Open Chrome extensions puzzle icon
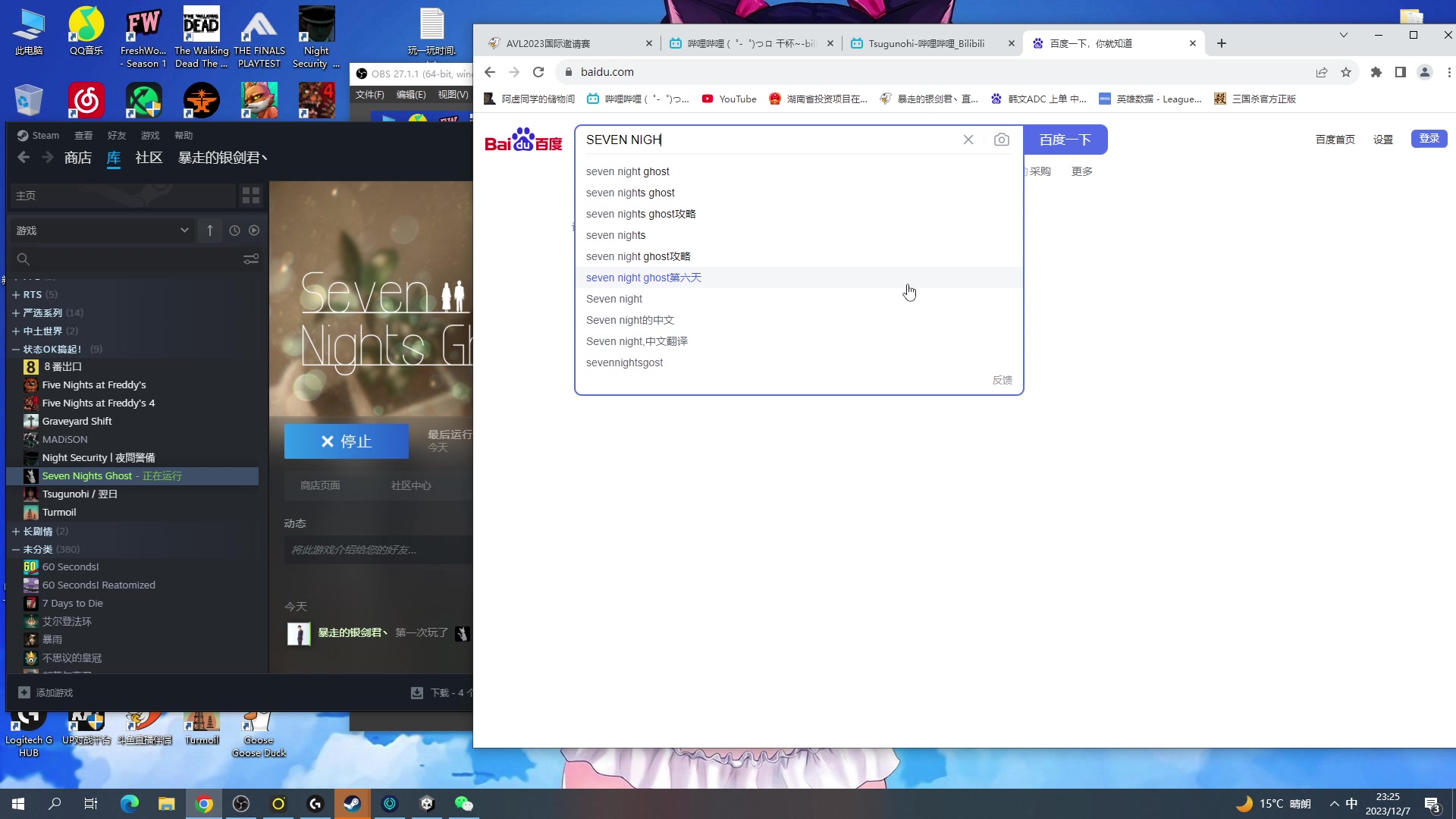This screenshot has width=1456, height=819. 1376,72
